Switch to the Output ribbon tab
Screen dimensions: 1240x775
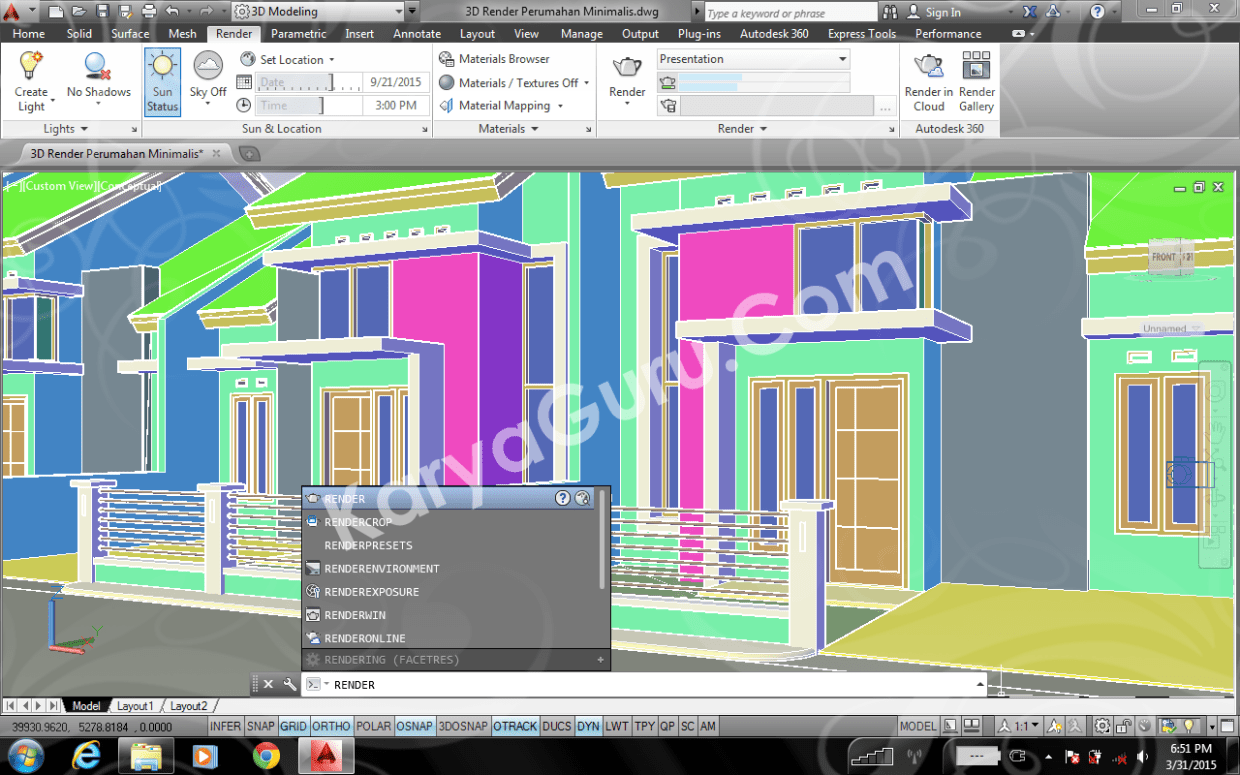640,33
